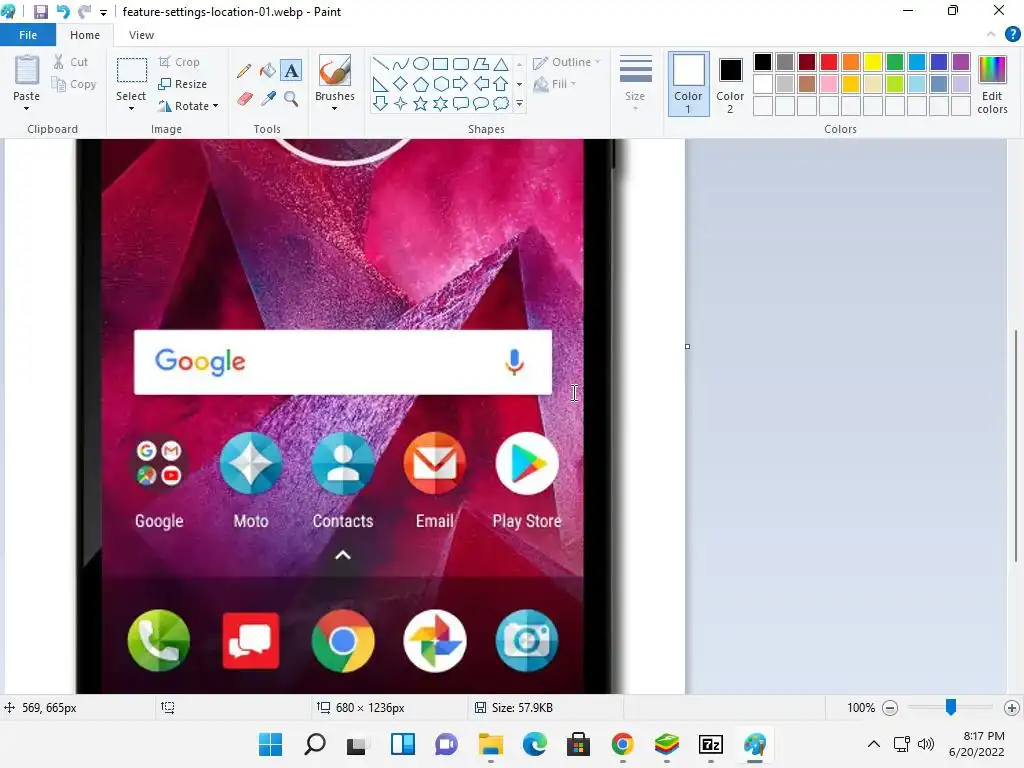Choose the Triangle shape
Screen dimensions: 1024x768
pos(501,64)
